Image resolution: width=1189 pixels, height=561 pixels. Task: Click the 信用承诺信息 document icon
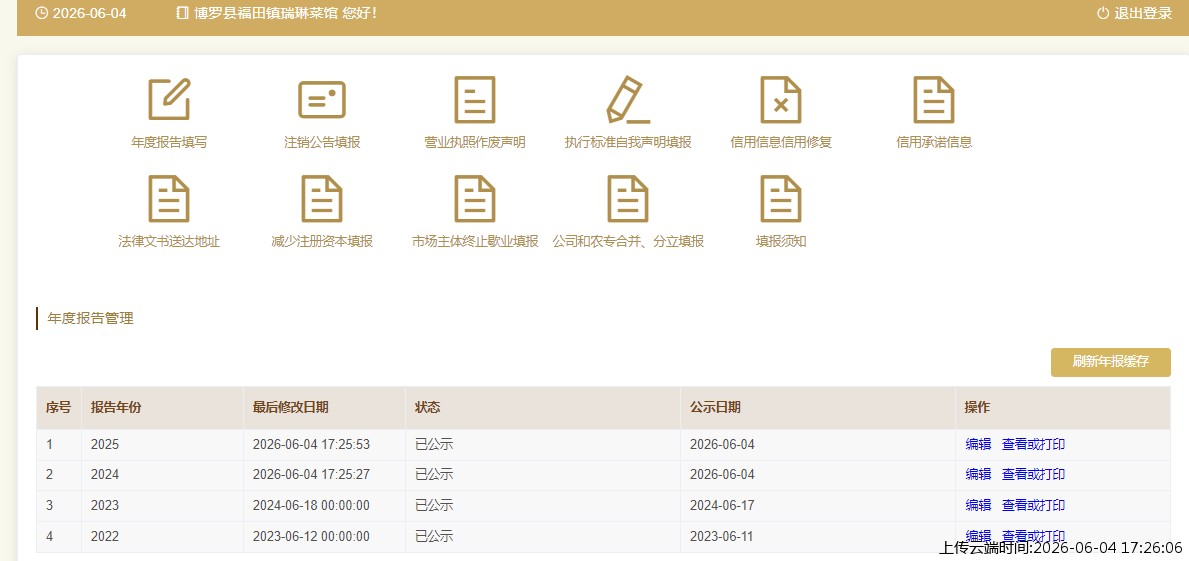click(x=934, y=99)
